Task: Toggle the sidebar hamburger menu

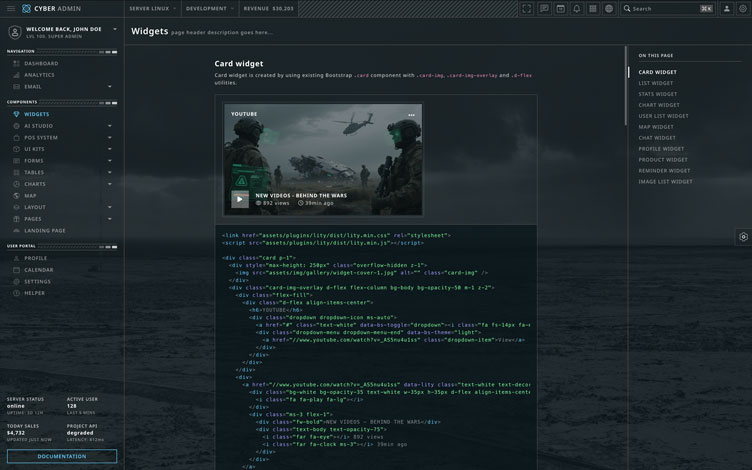Action: [11, 8]
